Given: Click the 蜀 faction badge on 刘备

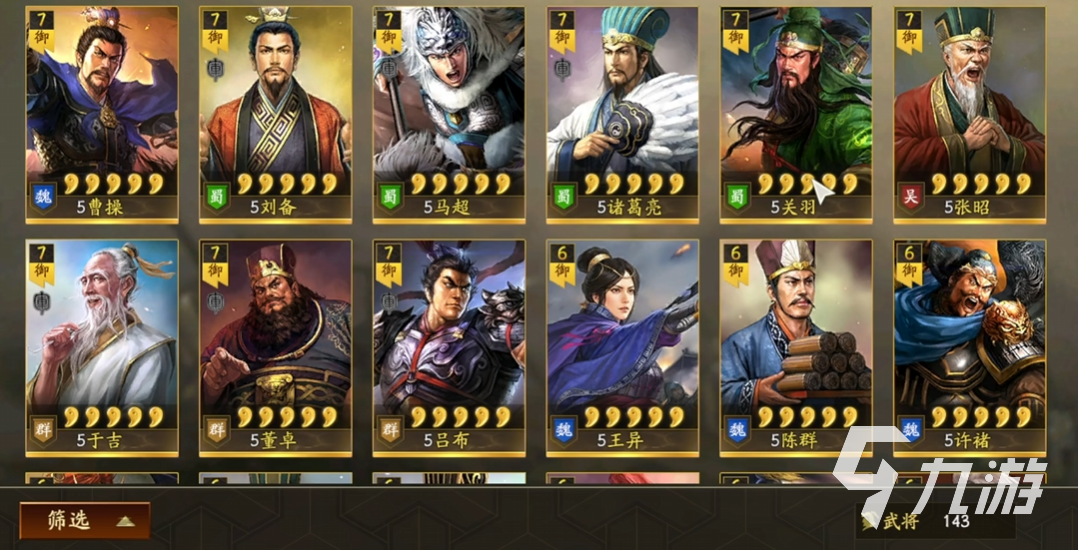Looking at the screenshot, I should click(x=217, y=196).
